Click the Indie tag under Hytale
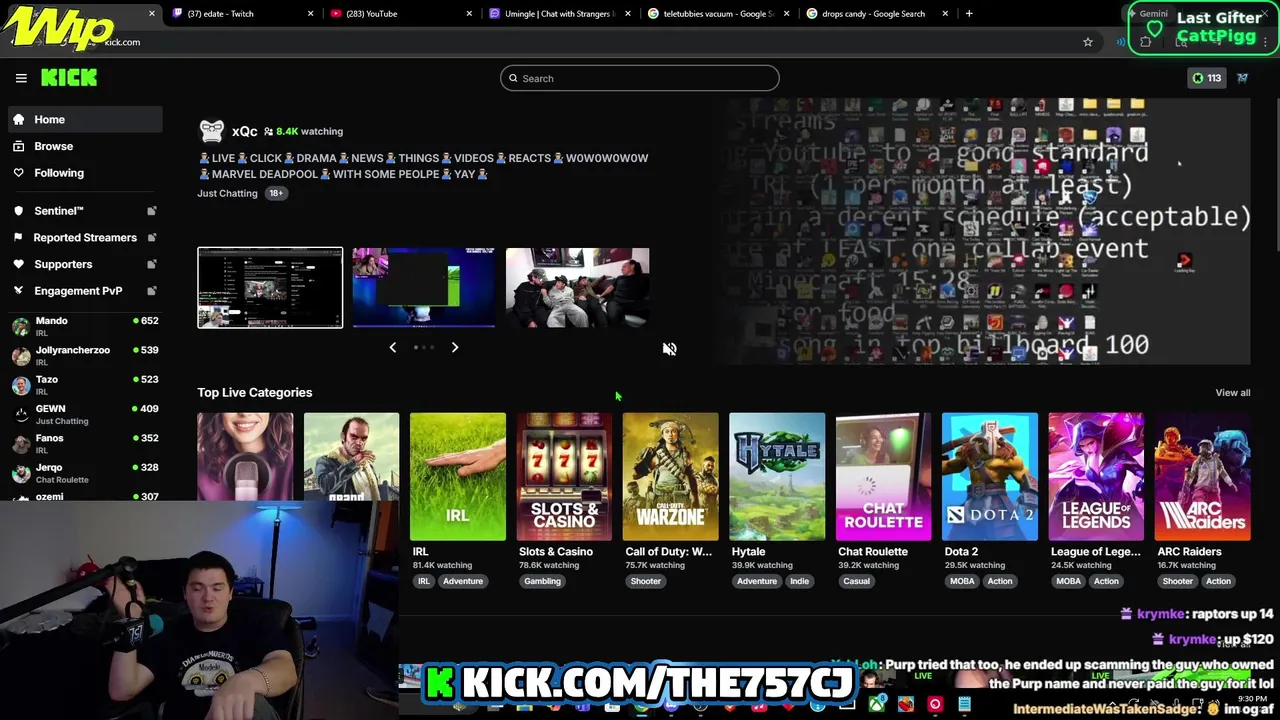The width and height of the screenshot is (1280, 720). pyautogui.click(x=800, y=581)
